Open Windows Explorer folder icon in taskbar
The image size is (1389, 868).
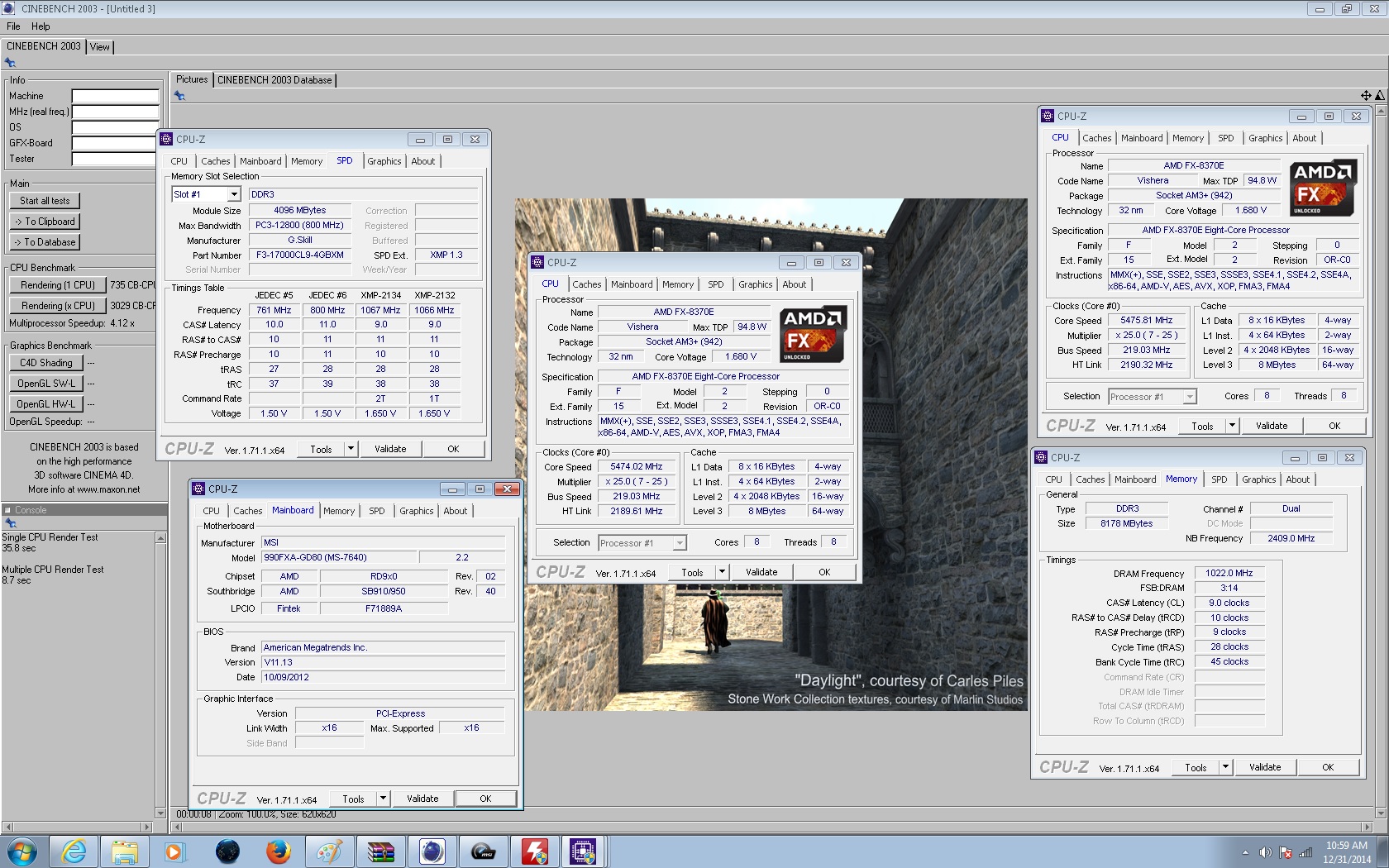(x=125, y=851)
